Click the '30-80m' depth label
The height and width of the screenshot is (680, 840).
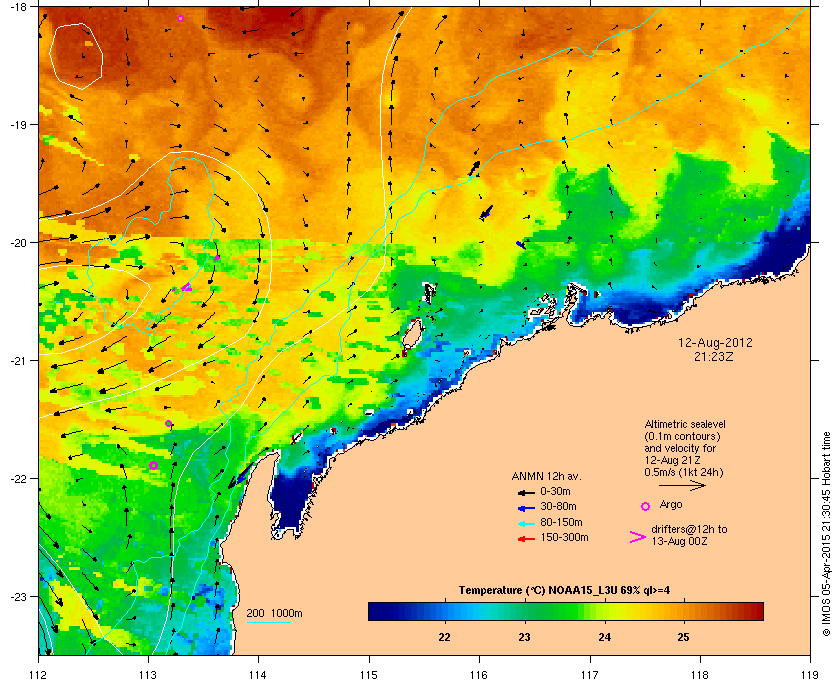click(x=558, y=506)
